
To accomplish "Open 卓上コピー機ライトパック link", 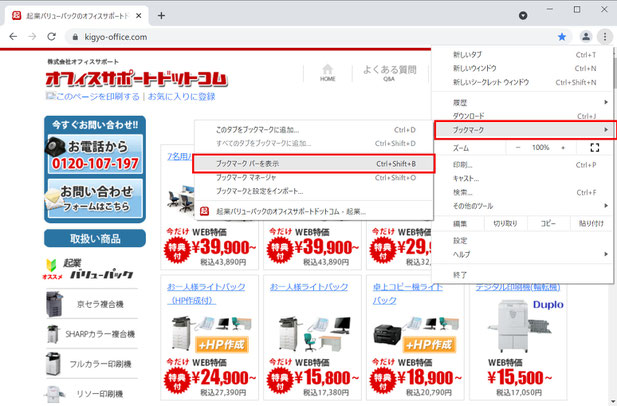I will pos(408,293).
